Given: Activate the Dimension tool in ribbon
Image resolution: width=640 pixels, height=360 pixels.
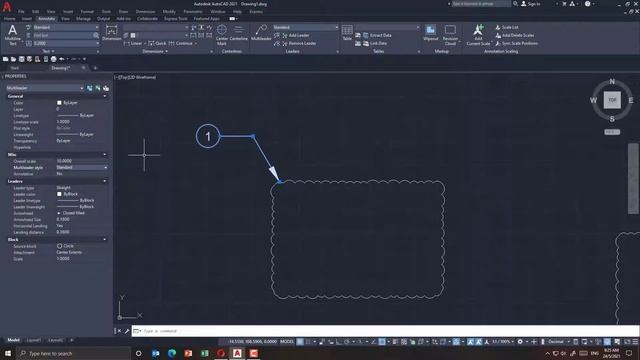Looking at the screenshot, I should coord(111,33).
